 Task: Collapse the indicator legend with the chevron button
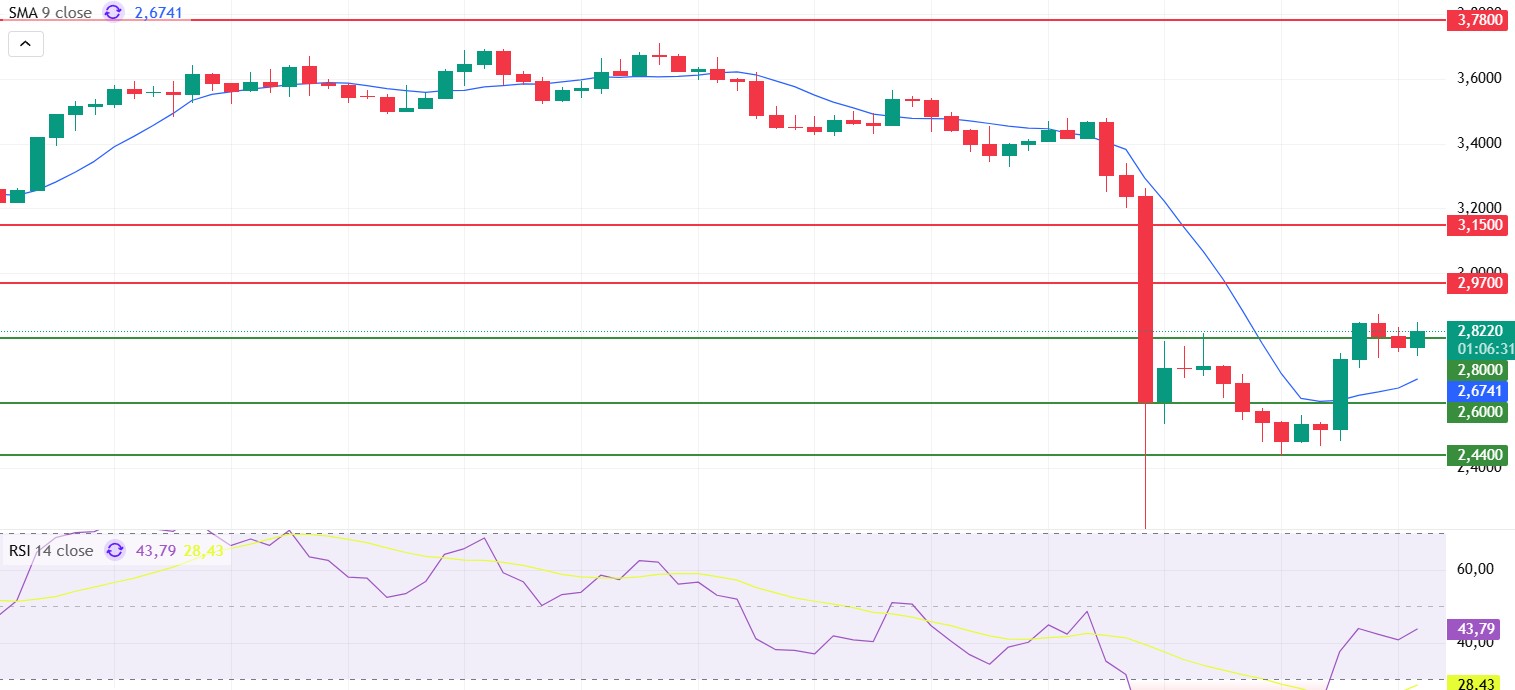[x=25, y=43]
